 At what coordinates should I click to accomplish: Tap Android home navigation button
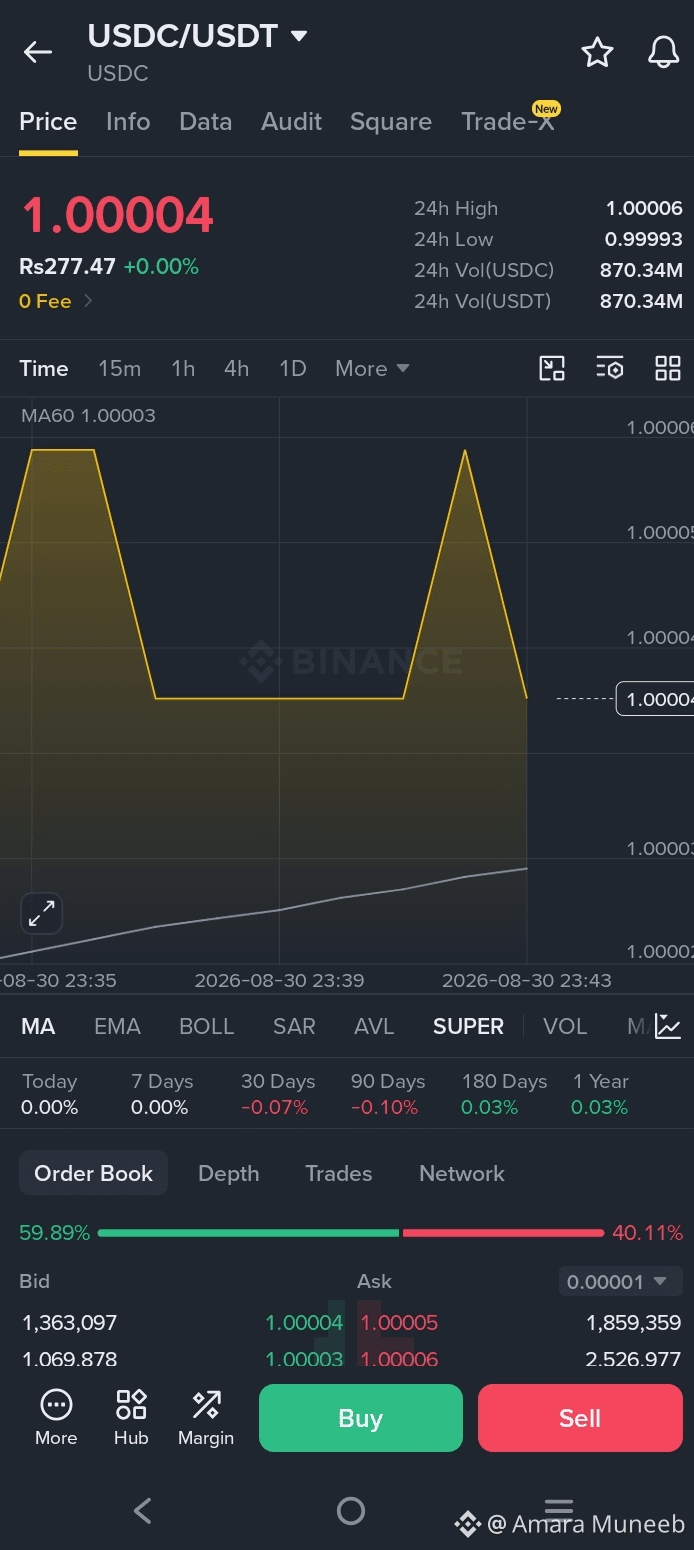[351, 1510]
